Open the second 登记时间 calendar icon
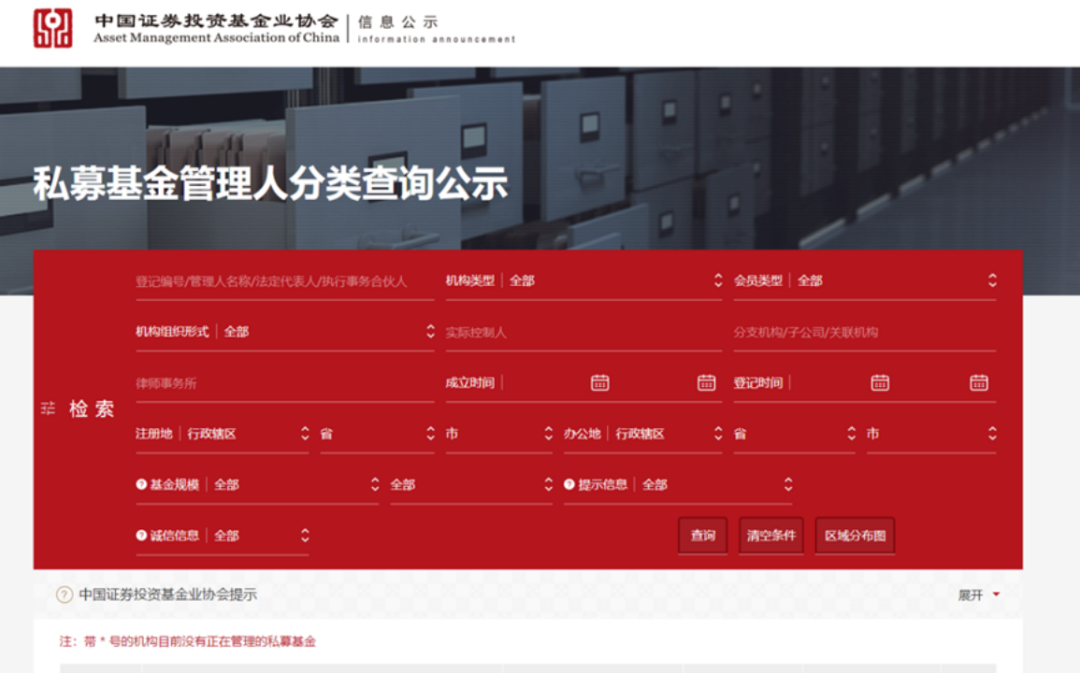Screen dimensions: 1080x673 979,382
